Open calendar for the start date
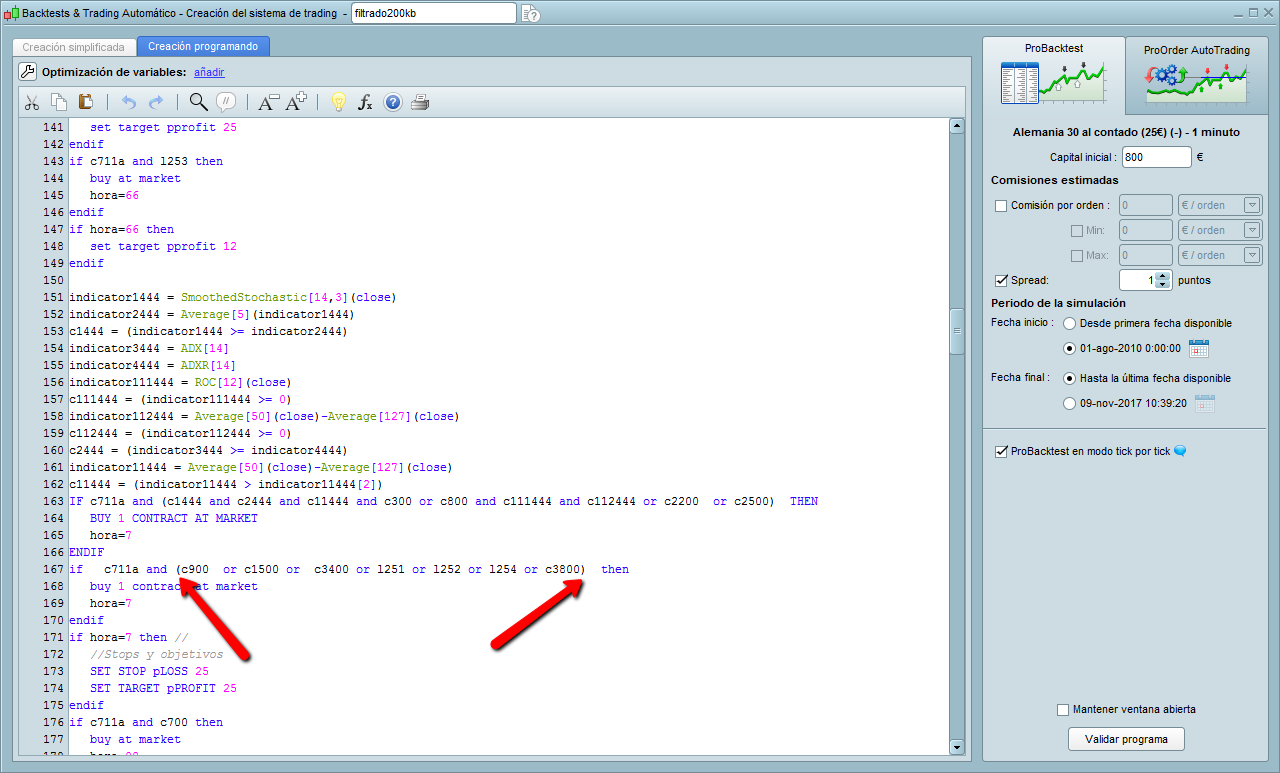Screen dimensions: 1280x773 (x=1199, y=348)
